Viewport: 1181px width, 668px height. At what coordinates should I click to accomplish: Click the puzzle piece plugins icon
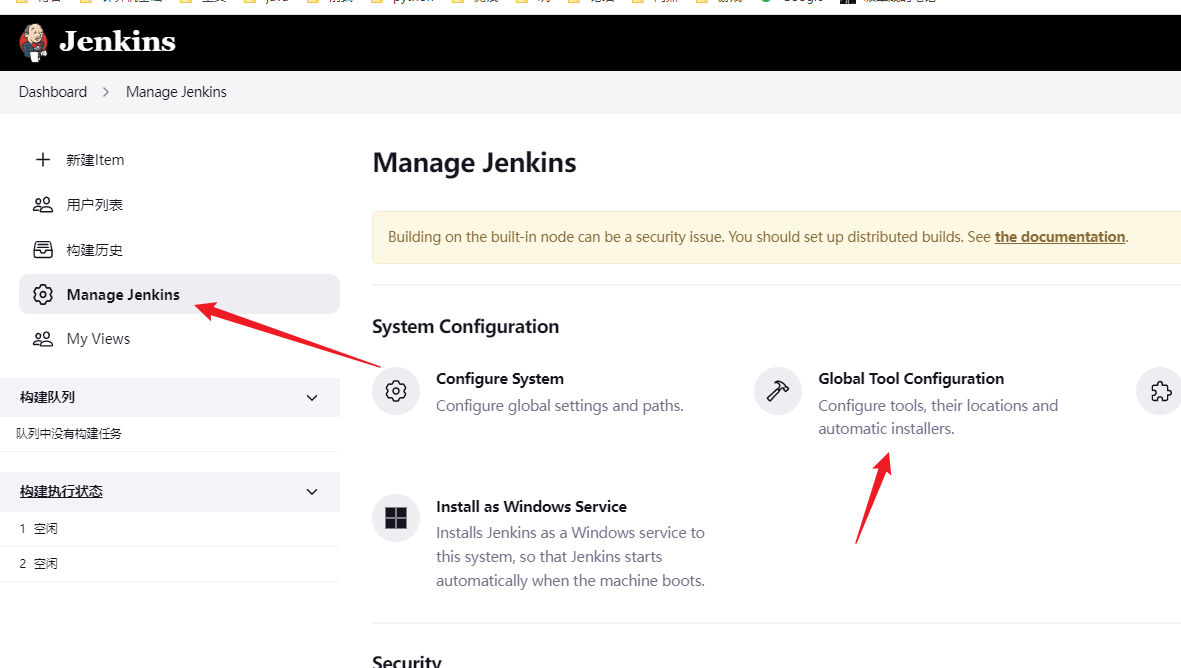pyautogui.click(x=1160, y=391)
